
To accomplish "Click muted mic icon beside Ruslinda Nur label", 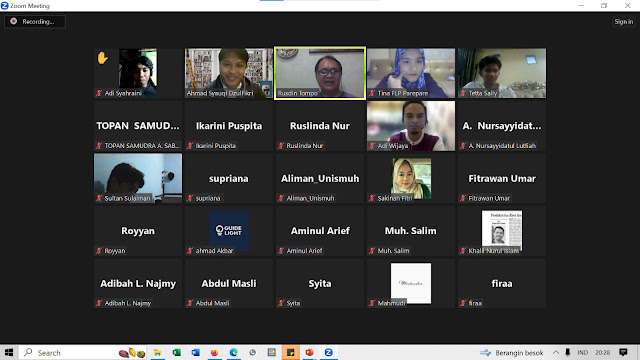I will click(x=281, y=146).
